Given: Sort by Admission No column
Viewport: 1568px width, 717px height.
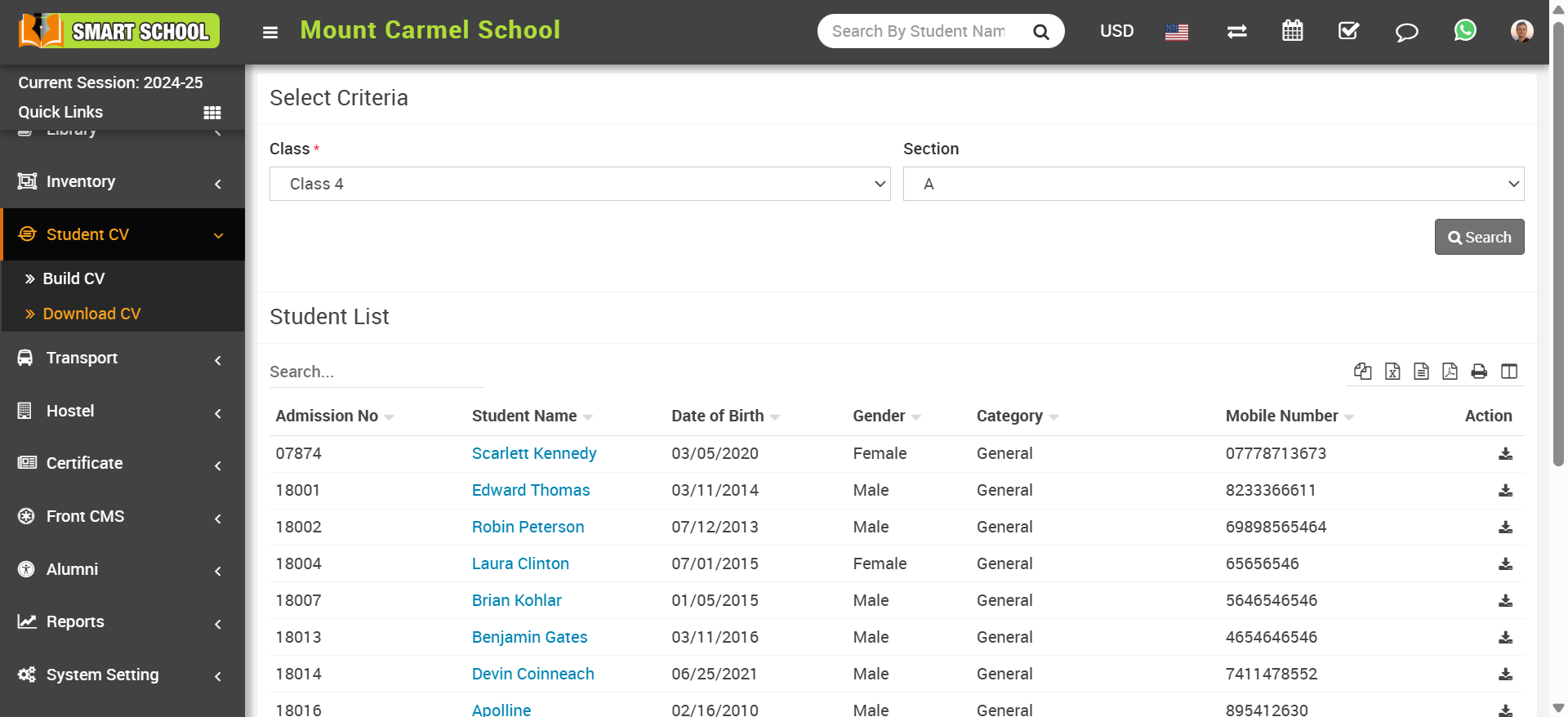Looking at the screenshot, I should pyautogui.click(x=335, y=416).
